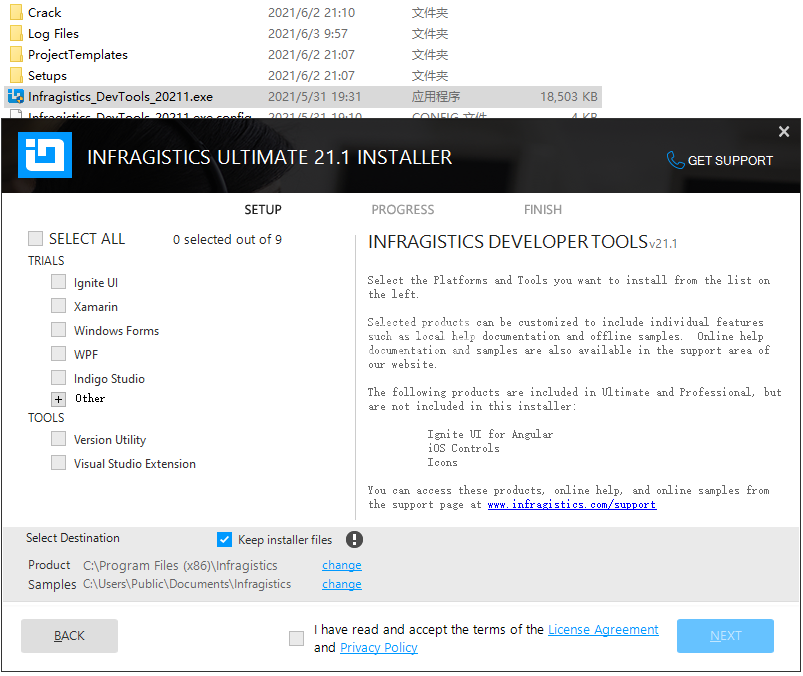Enable the Ignite UI trial checkbox

[x=58, y=282]
